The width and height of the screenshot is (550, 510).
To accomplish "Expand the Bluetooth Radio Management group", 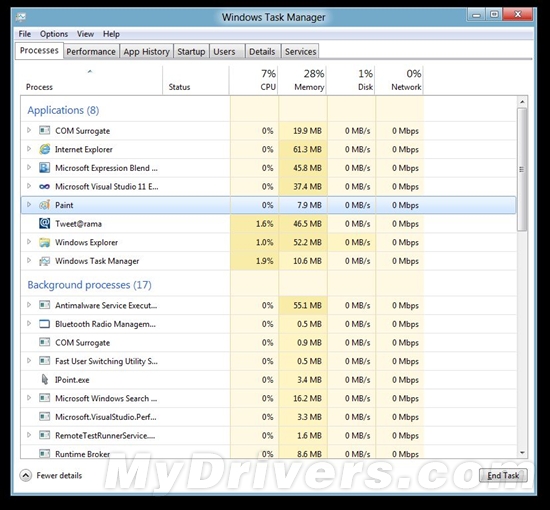I will (x=29, y=323).
